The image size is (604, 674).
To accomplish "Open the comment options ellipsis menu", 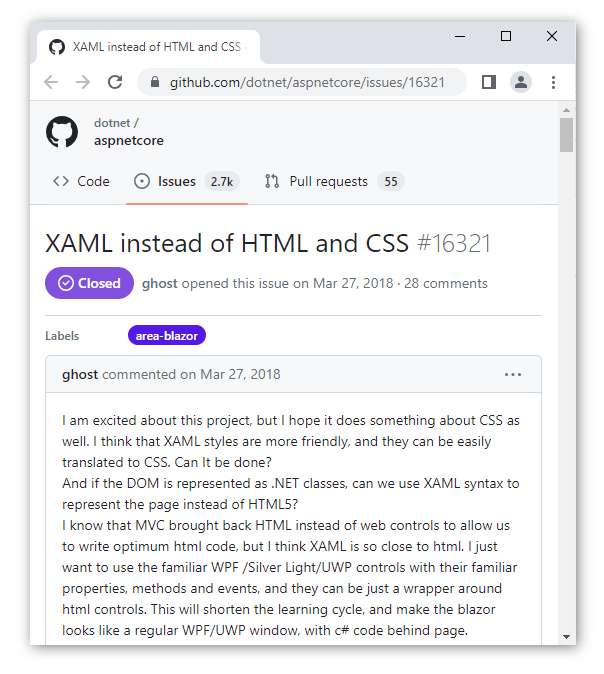I will (x=513, y=374).
